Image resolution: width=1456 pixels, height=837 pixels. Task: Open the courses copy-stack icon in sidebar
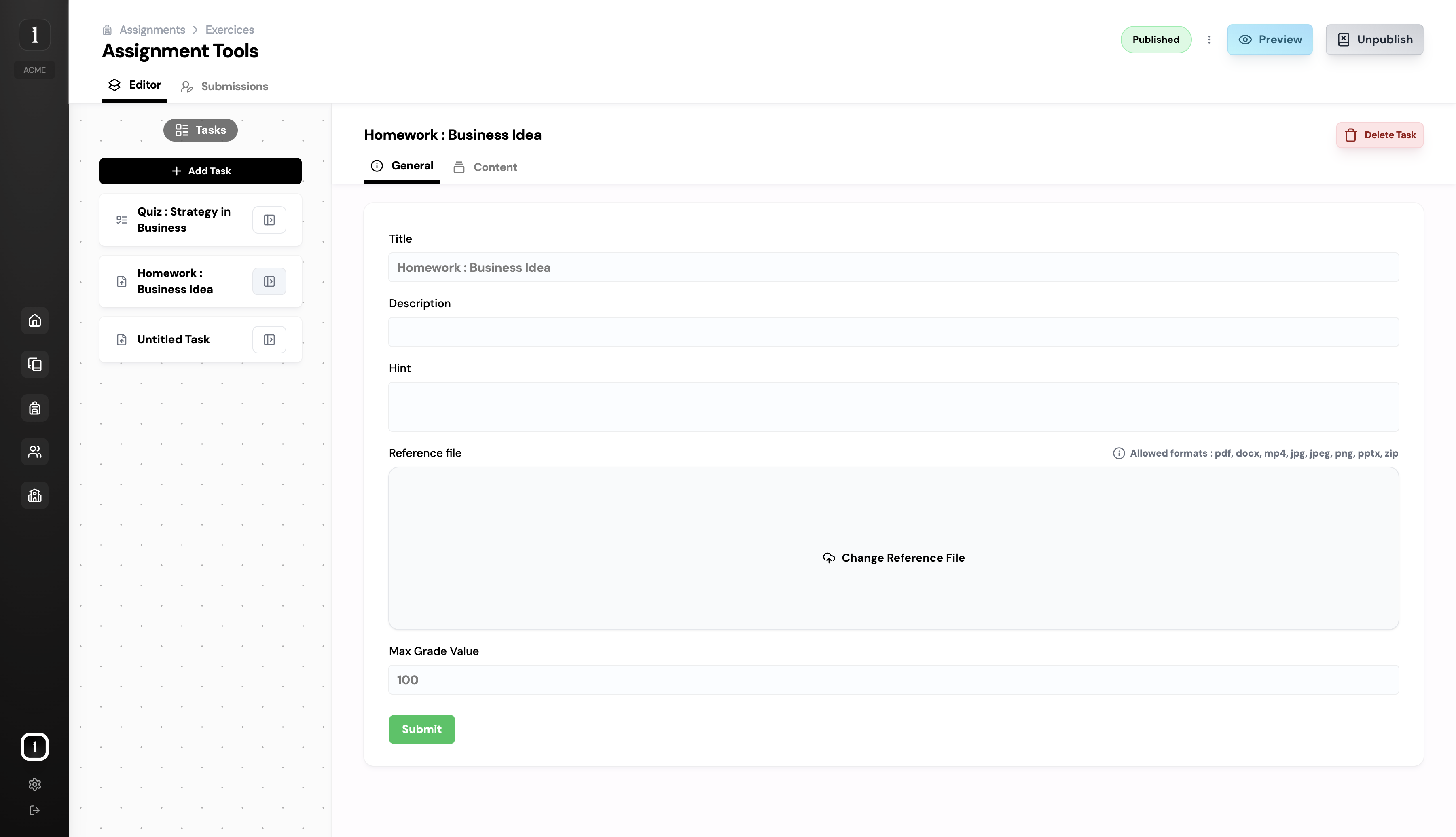(x=34, y=364)
